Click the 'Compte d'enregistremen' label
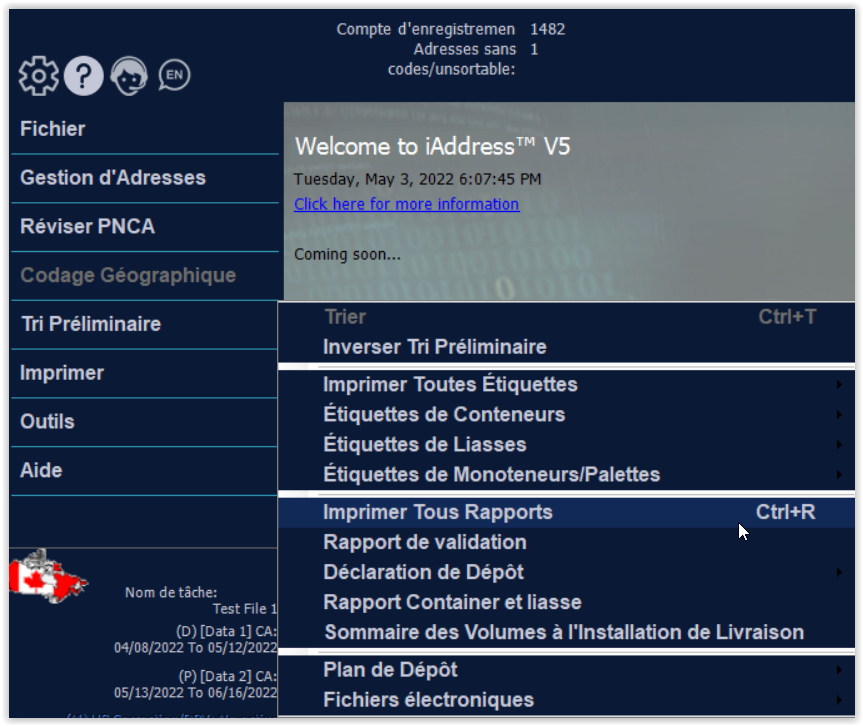This screenshot has height=726, width=863. pos(426,29)
